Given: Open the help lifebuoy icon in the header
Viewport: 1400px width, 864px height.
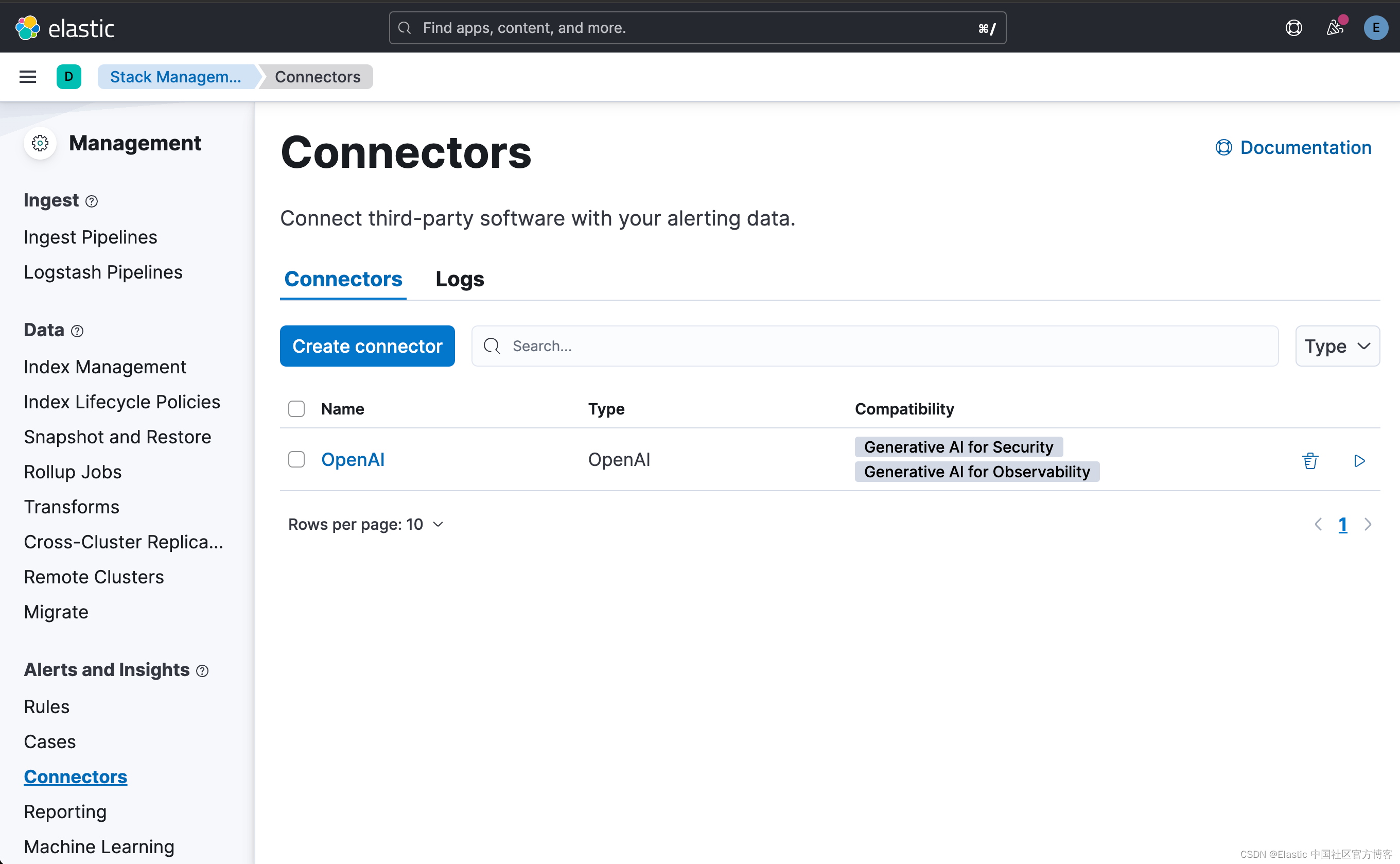Looking at the screenshot, I should tap(1293, 28).
